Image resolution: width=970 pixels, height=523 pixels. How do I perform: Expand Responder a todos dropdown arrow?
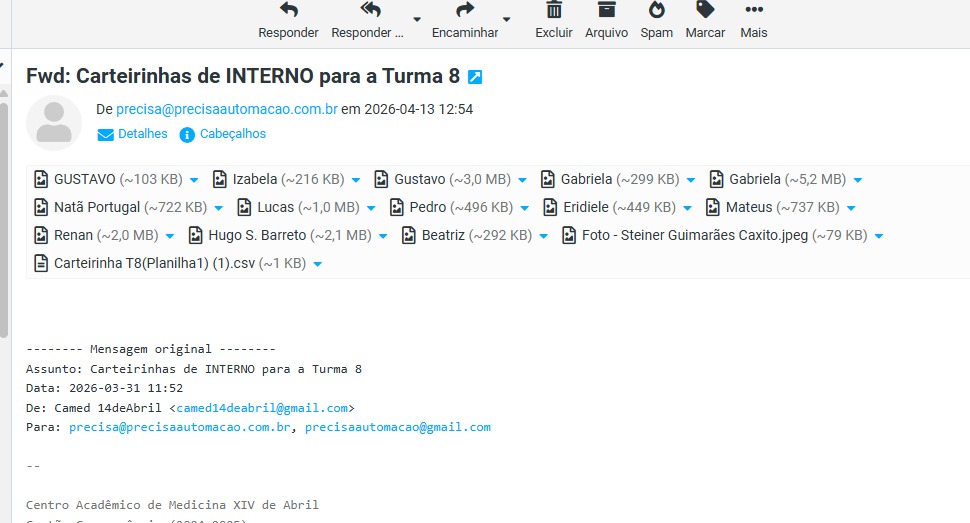pyautogui.click(x=417, y=20)
